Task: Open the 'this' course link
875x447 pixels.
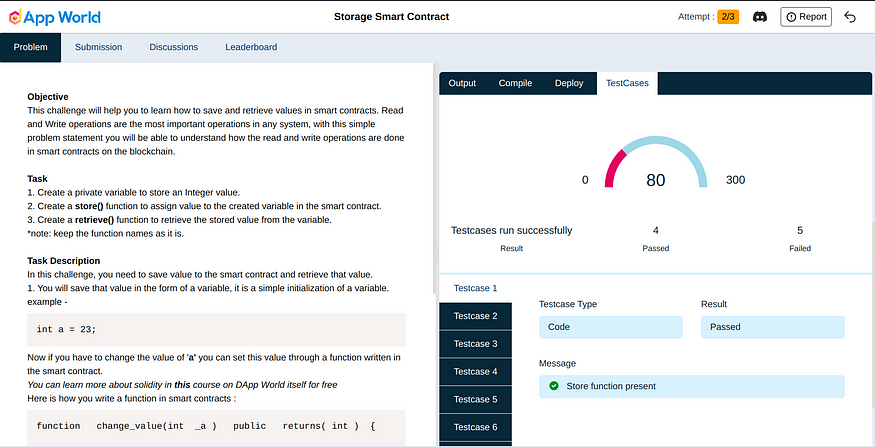Action: pyautogui.click(x=182, y=385)
